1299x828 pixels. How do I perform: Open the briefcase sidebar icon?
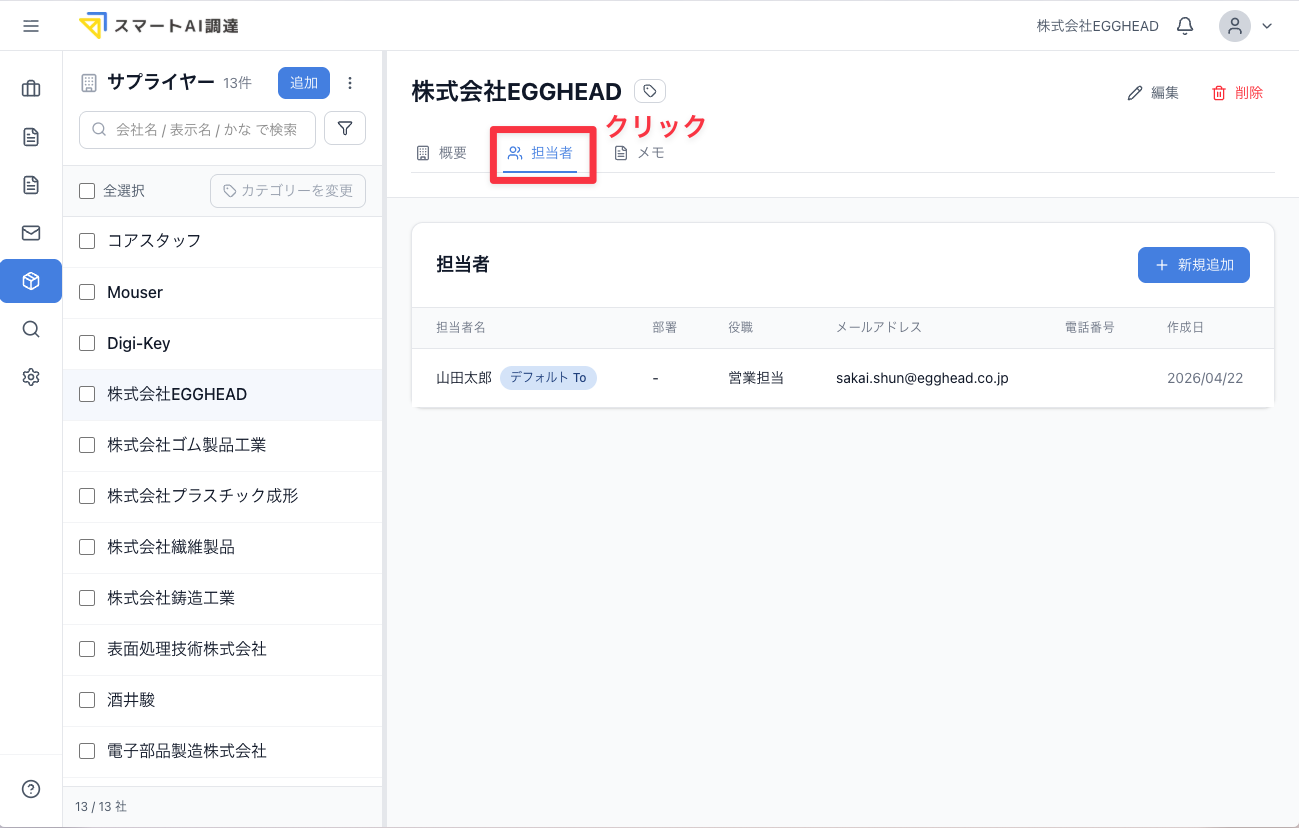click(31, 88)
